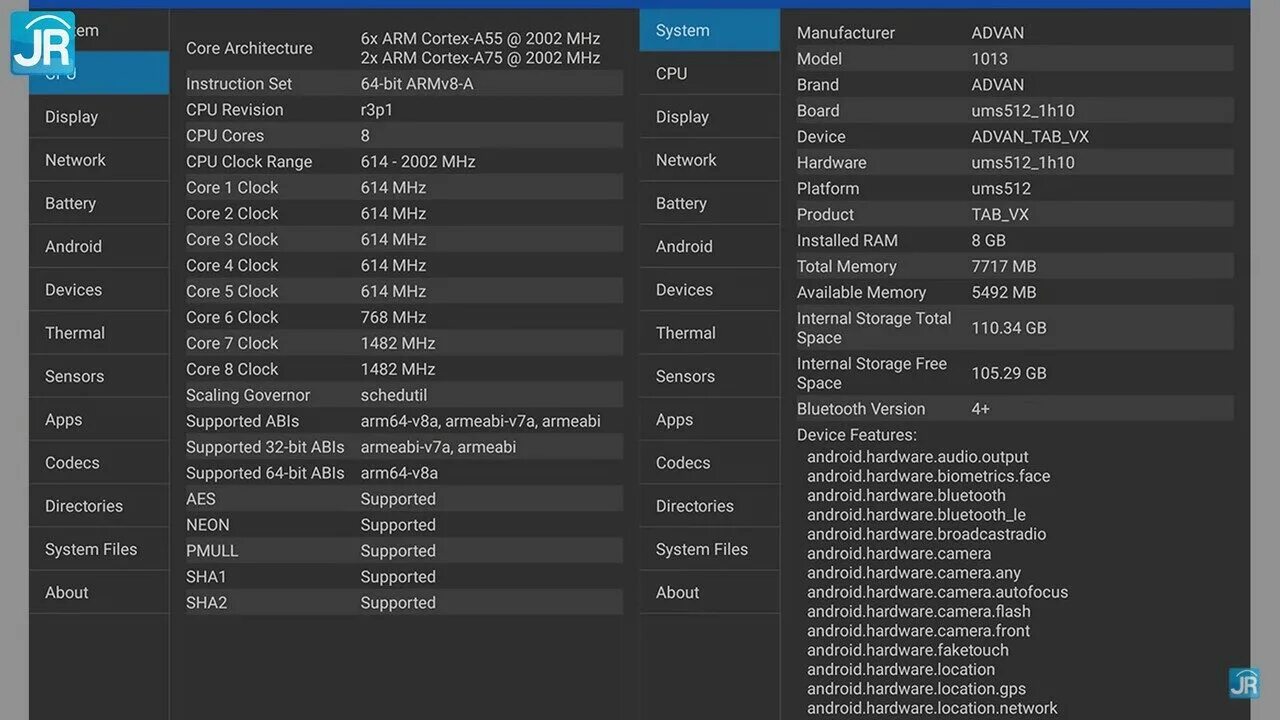
Task: Select 'android.hardware.broadcastradio' feature entry
Action: pos(927,534)
